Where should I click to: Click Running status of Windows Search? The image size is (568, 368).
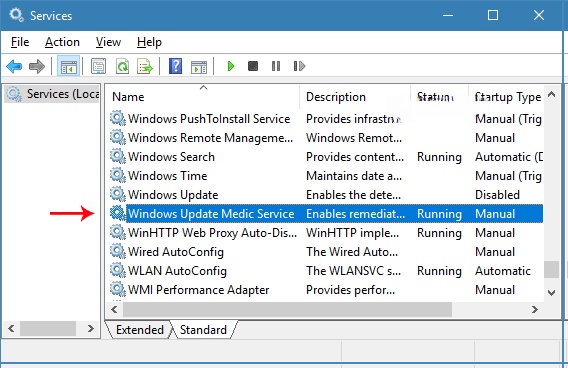(x=439, y=157)
